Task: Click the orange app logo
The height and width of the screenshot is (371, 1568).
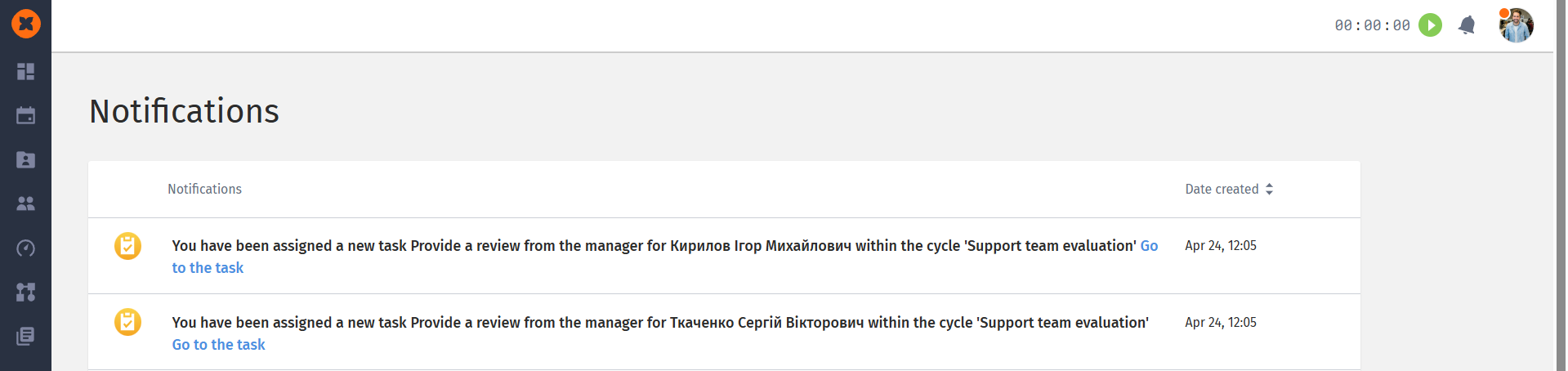Action: [x=26, y=24]
